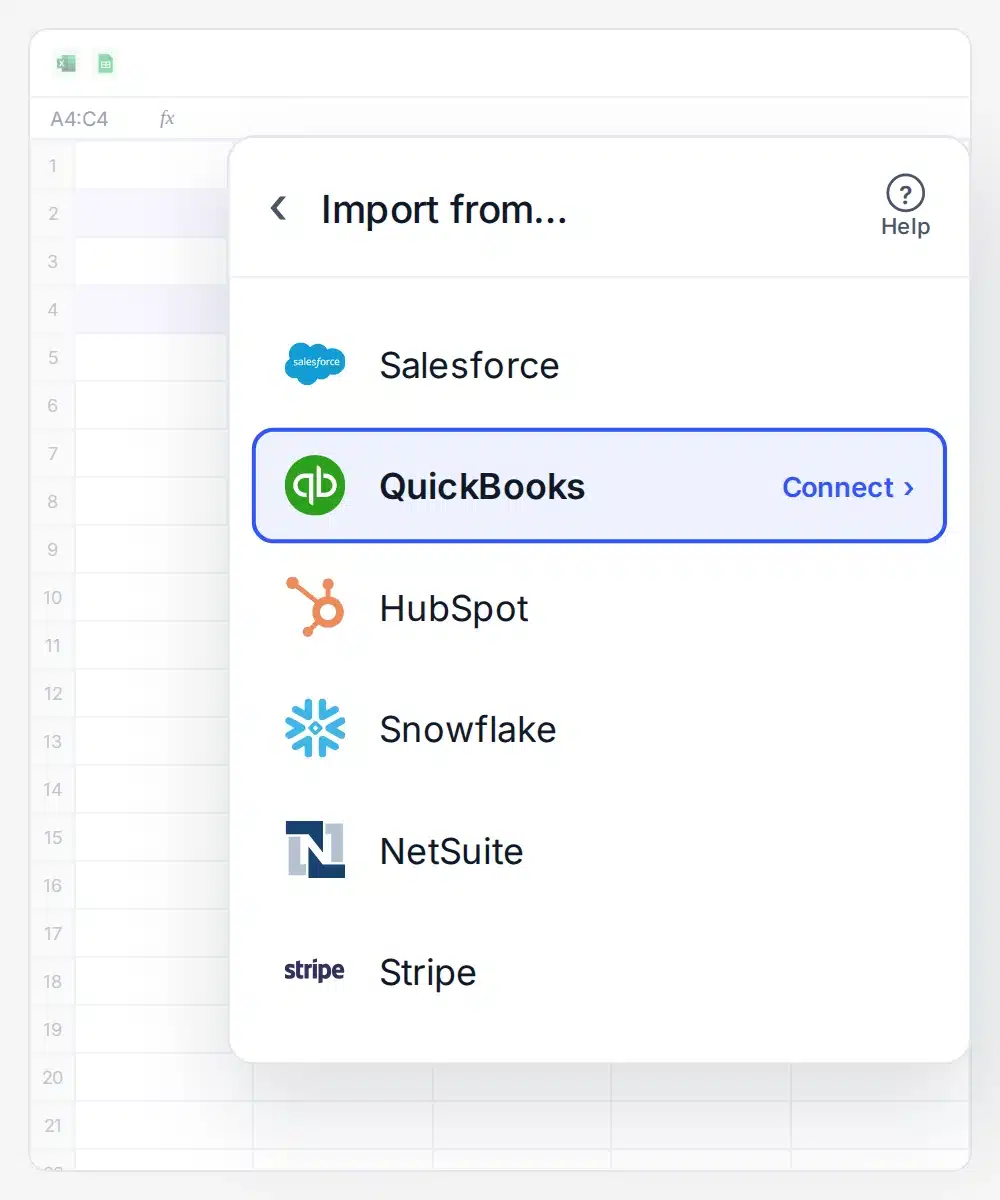The height and width of the screenshot is (1200, 1000).
Task: Select row 1 header
Action: click(53, 165)
